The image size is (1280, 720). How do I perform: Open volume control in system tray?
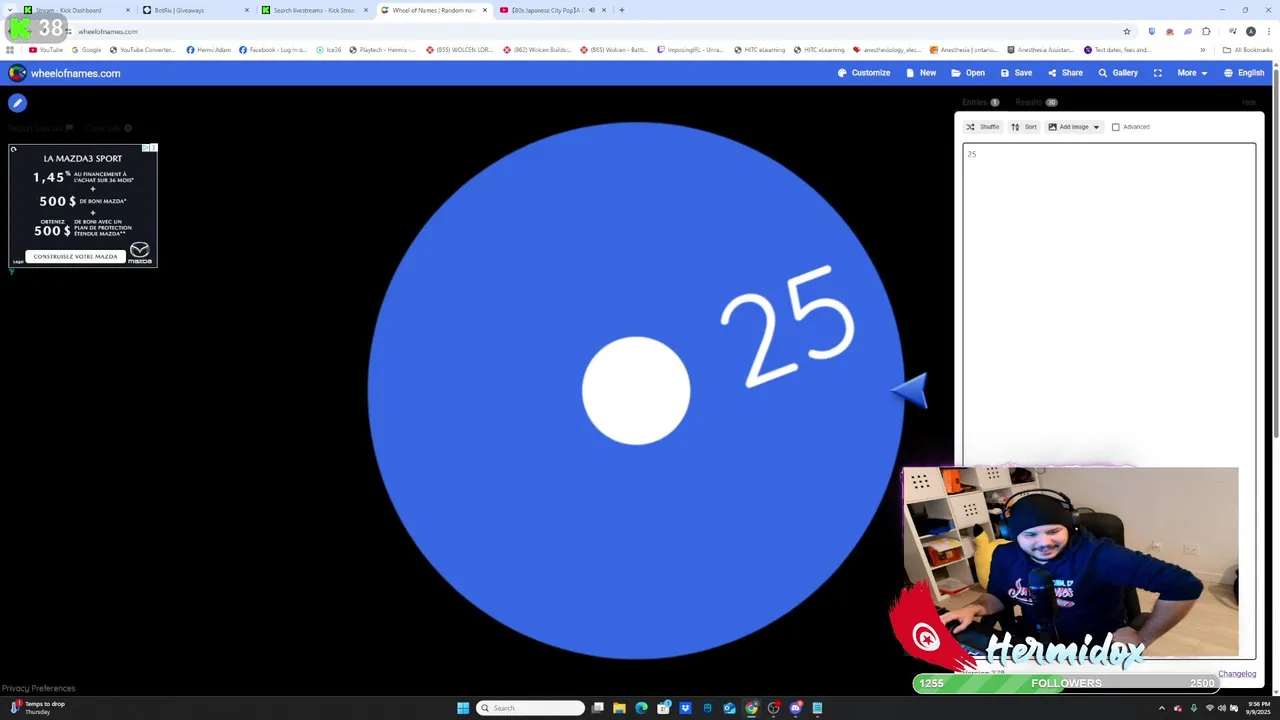1222,708
